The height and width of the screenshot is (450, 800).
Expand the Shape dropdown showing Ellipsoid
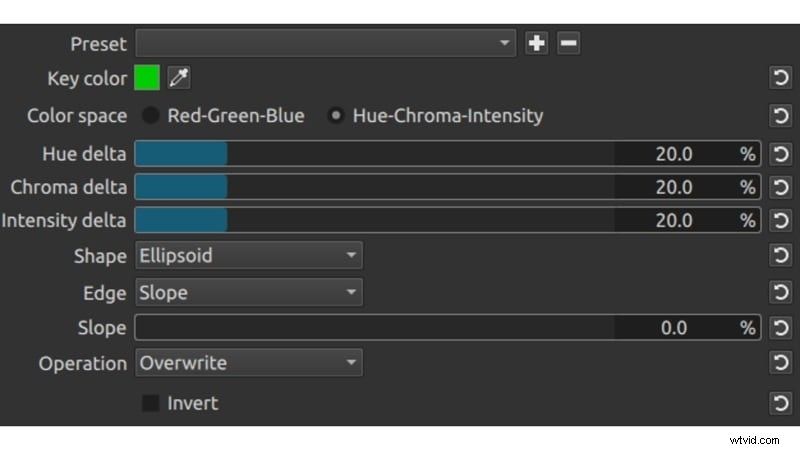pyautogui.click(x=248, y=256)
